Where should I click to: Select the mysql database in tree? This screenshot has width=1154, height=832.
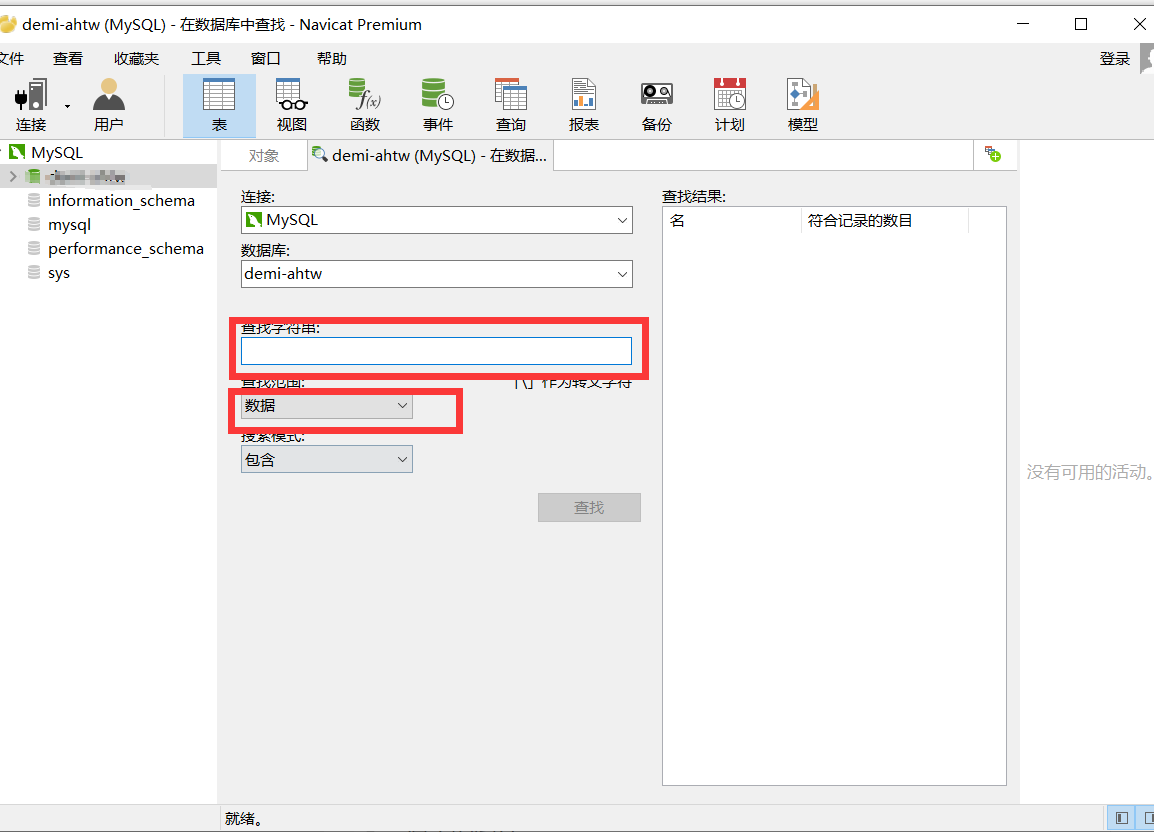pos(69,225)
